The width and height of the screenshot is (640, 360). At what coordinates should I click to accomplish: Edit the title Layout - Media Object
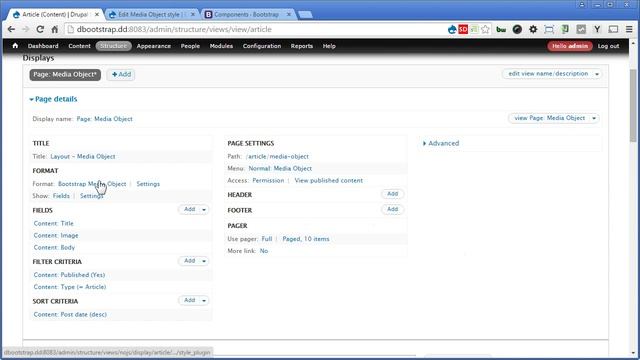(83, 156)
